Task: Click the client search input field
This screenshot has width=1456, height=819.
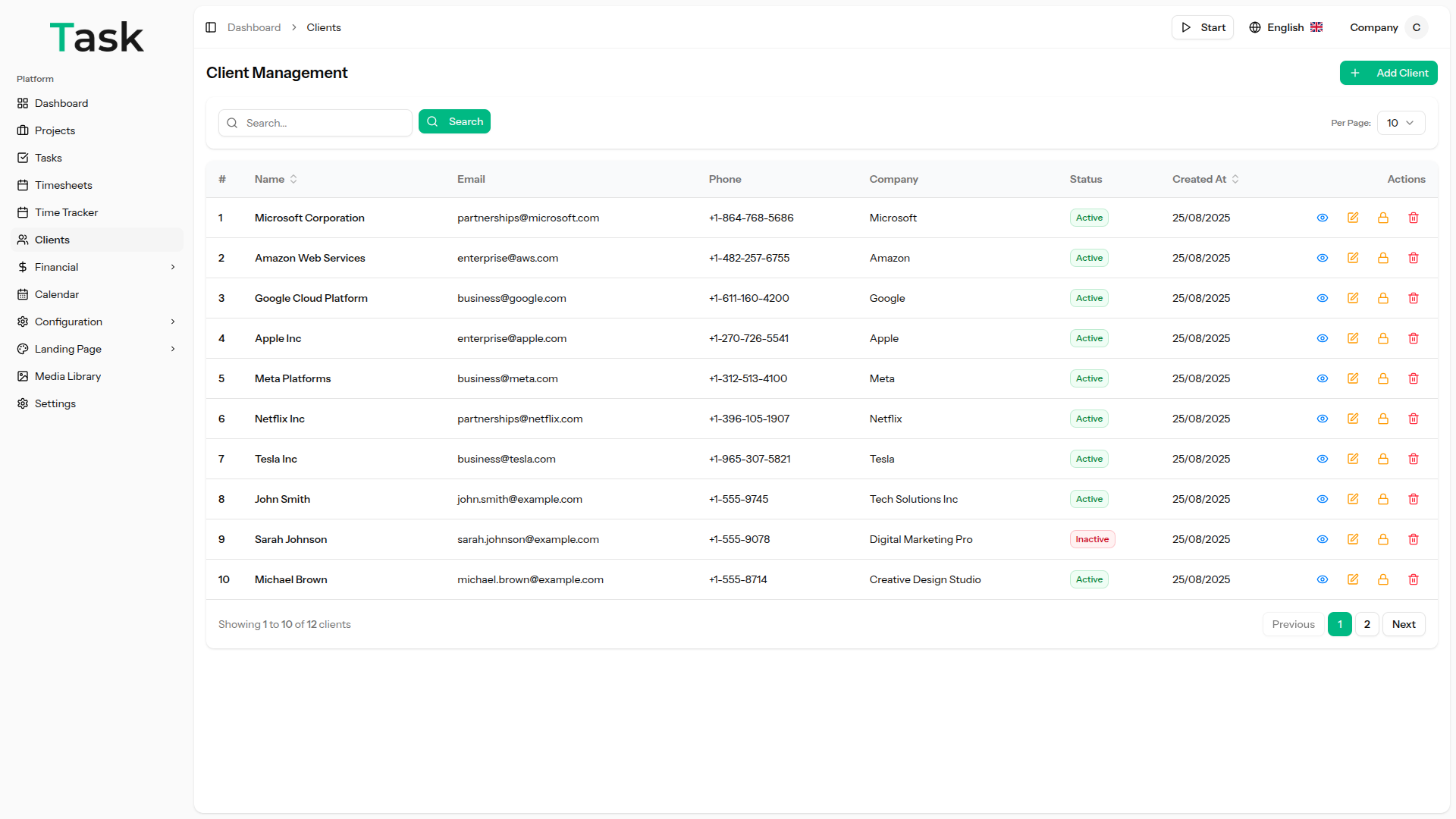Action: 325,123
